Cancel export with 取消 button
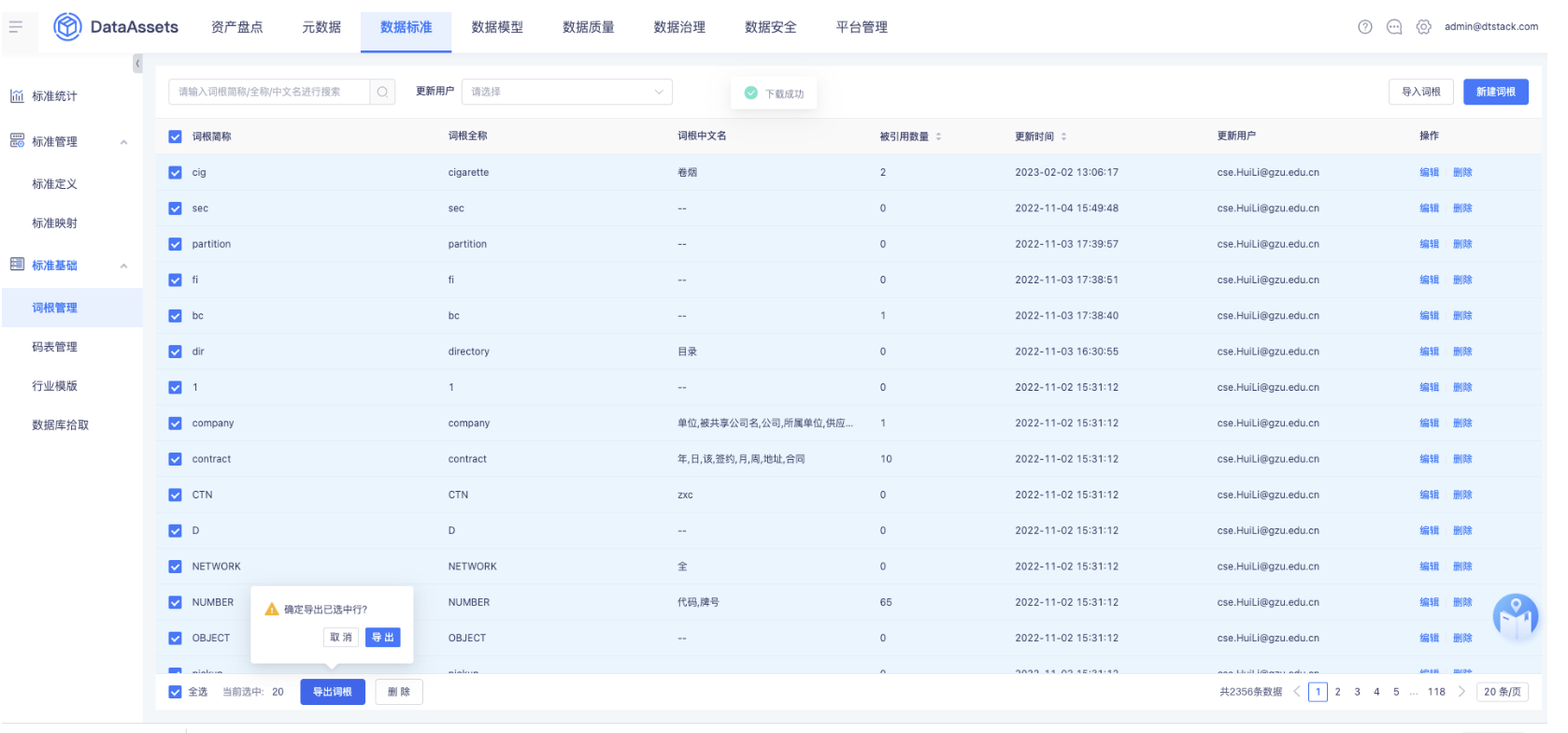Screen dimensions: 1568x733 (341, 638)
